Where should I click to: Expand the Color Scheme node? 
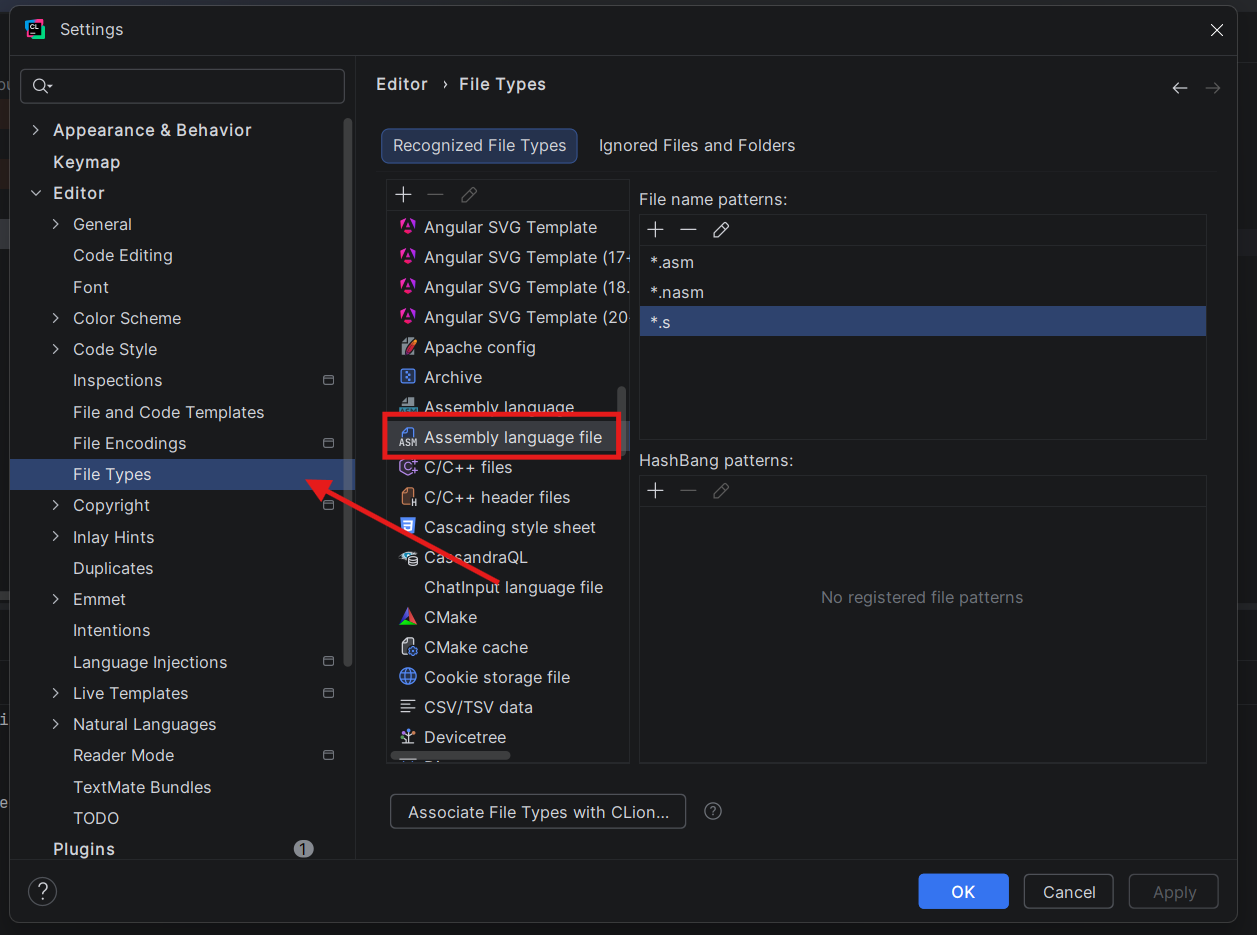tap(56, 318)
